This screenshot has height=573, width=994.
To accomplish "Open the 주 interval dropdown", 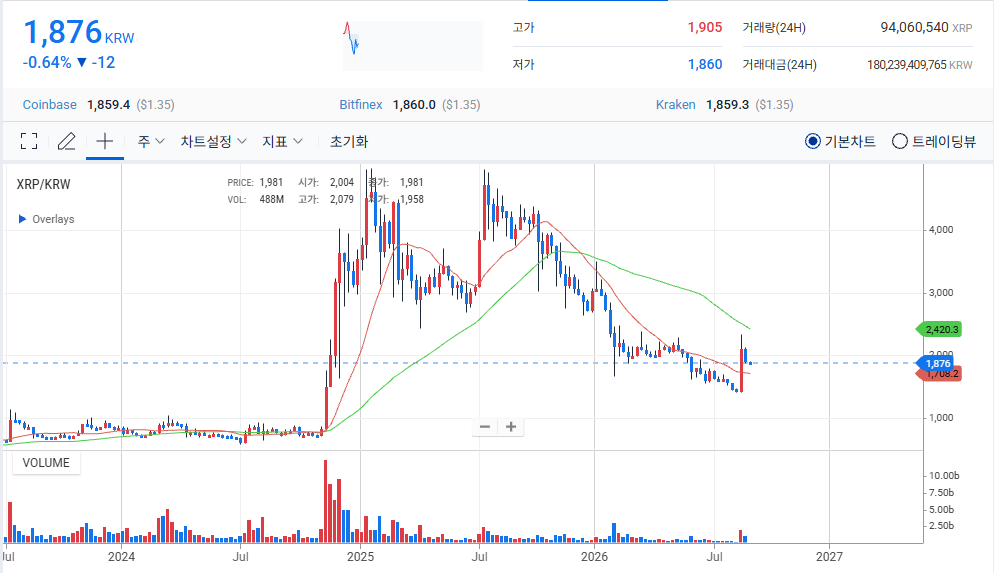I will 151,141.
